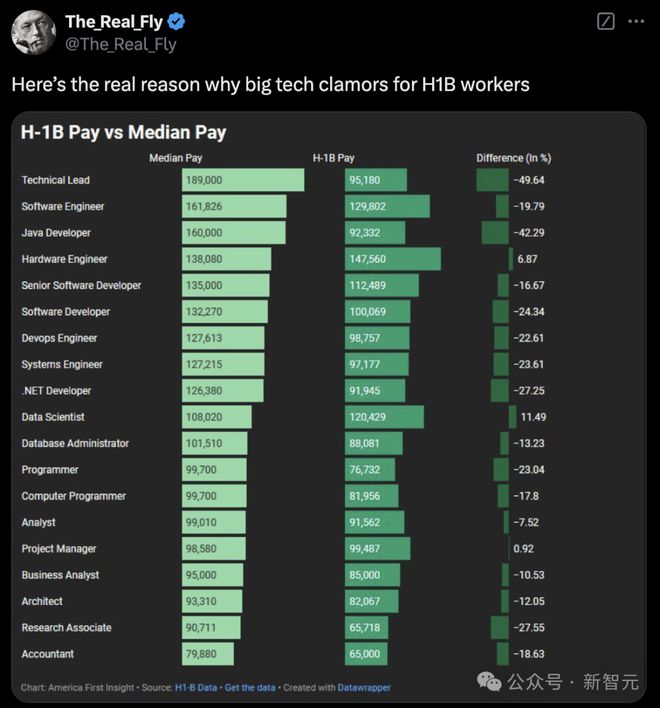Viewport: 660px width, 708px height.
Task: Open the Datawrapper link
Action: pos(364,688)
